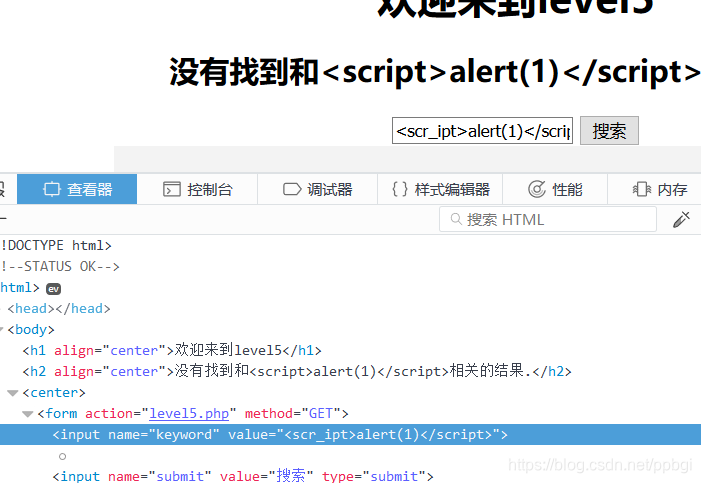Open the 性能 performance tab
The width and height of the screenshot is (701, 483).
point(555,189)
